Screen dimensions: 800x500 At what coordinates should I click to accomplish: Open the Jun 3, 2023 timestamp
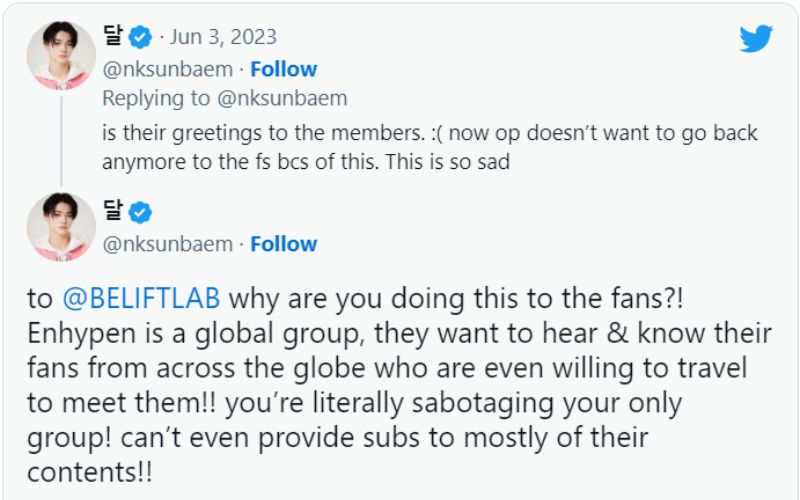point(223,38)
